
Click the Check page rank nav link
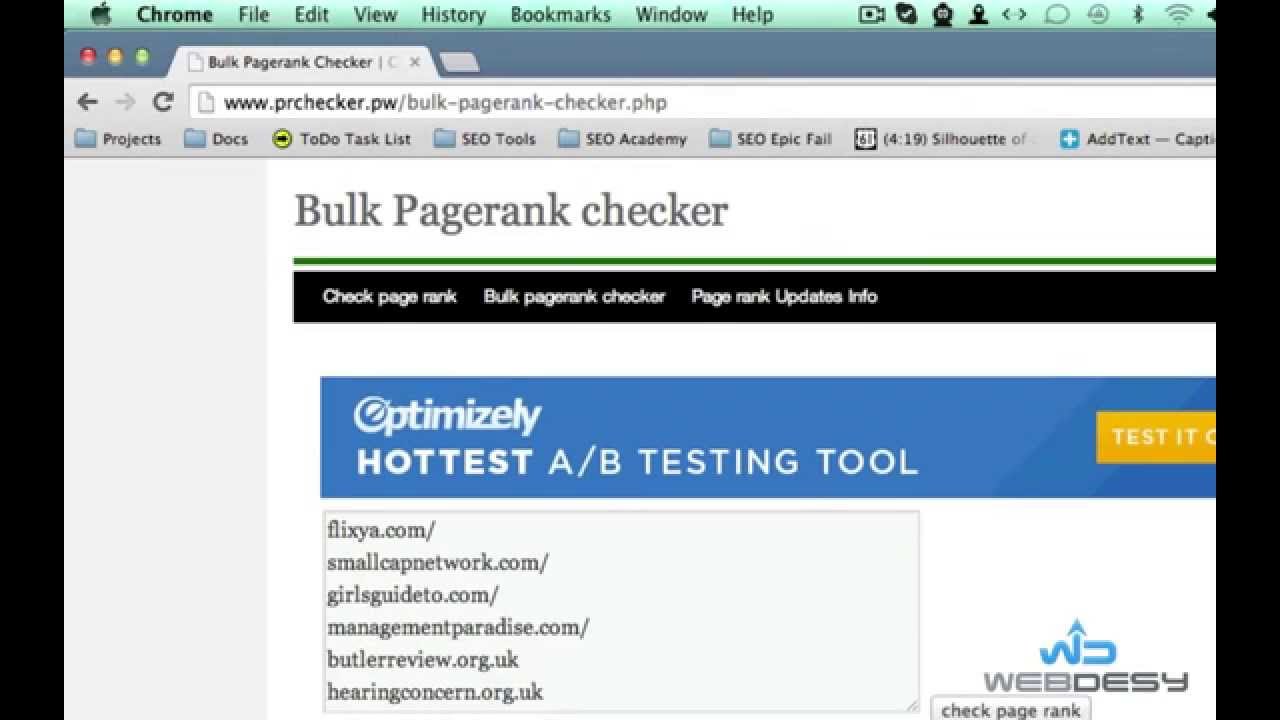[x=390, y=296]
